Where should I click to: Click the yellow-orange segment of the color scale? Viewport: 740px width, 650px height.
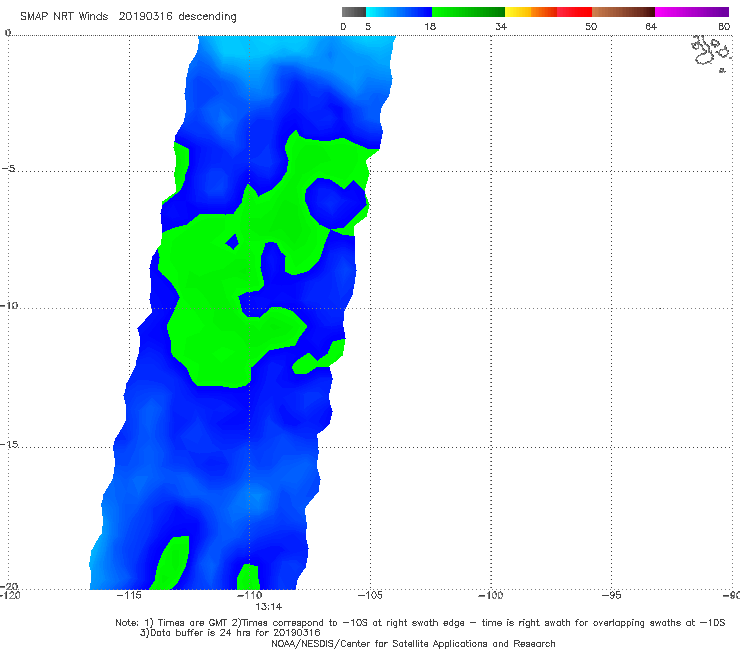click(x=531, y=12)
